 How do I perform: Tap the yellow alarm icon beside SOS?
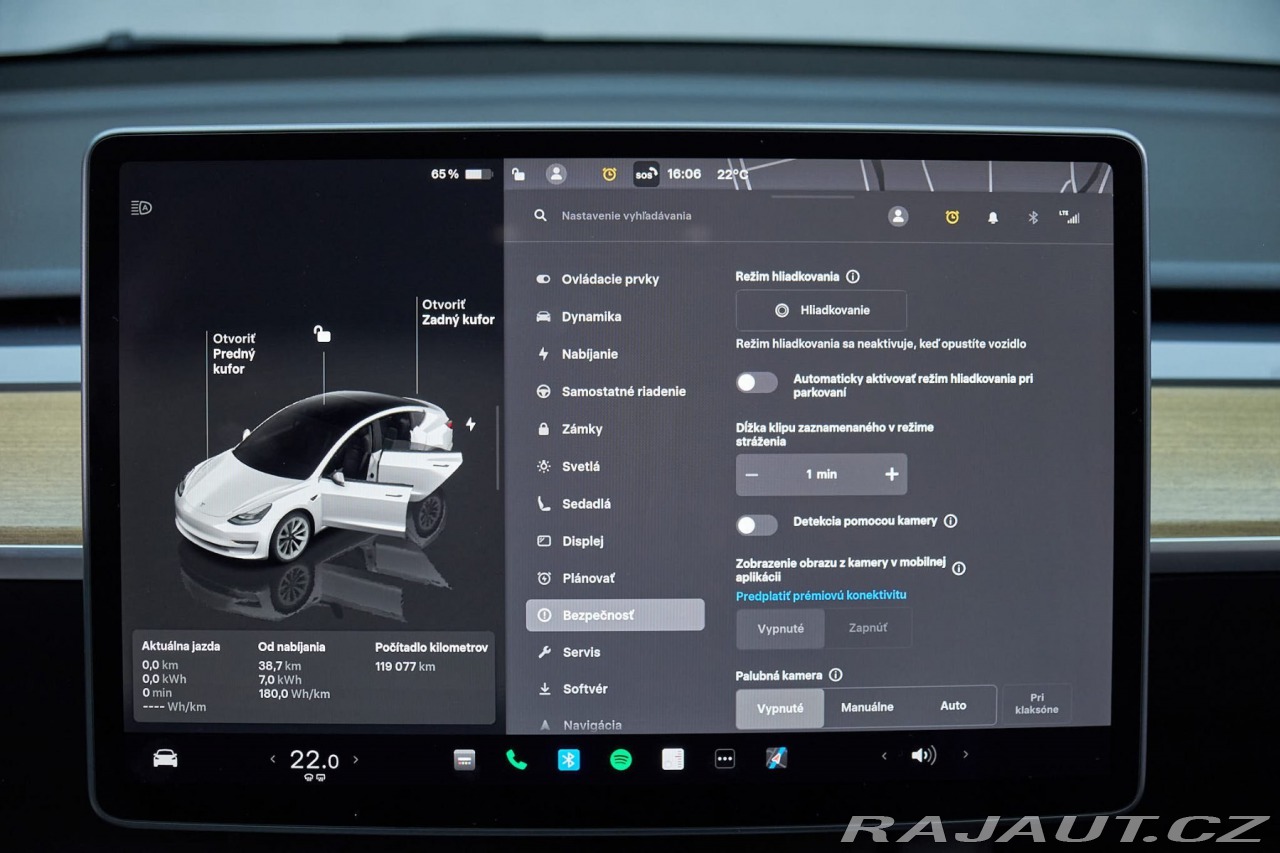pyautogui.click(x=609, y=174)
